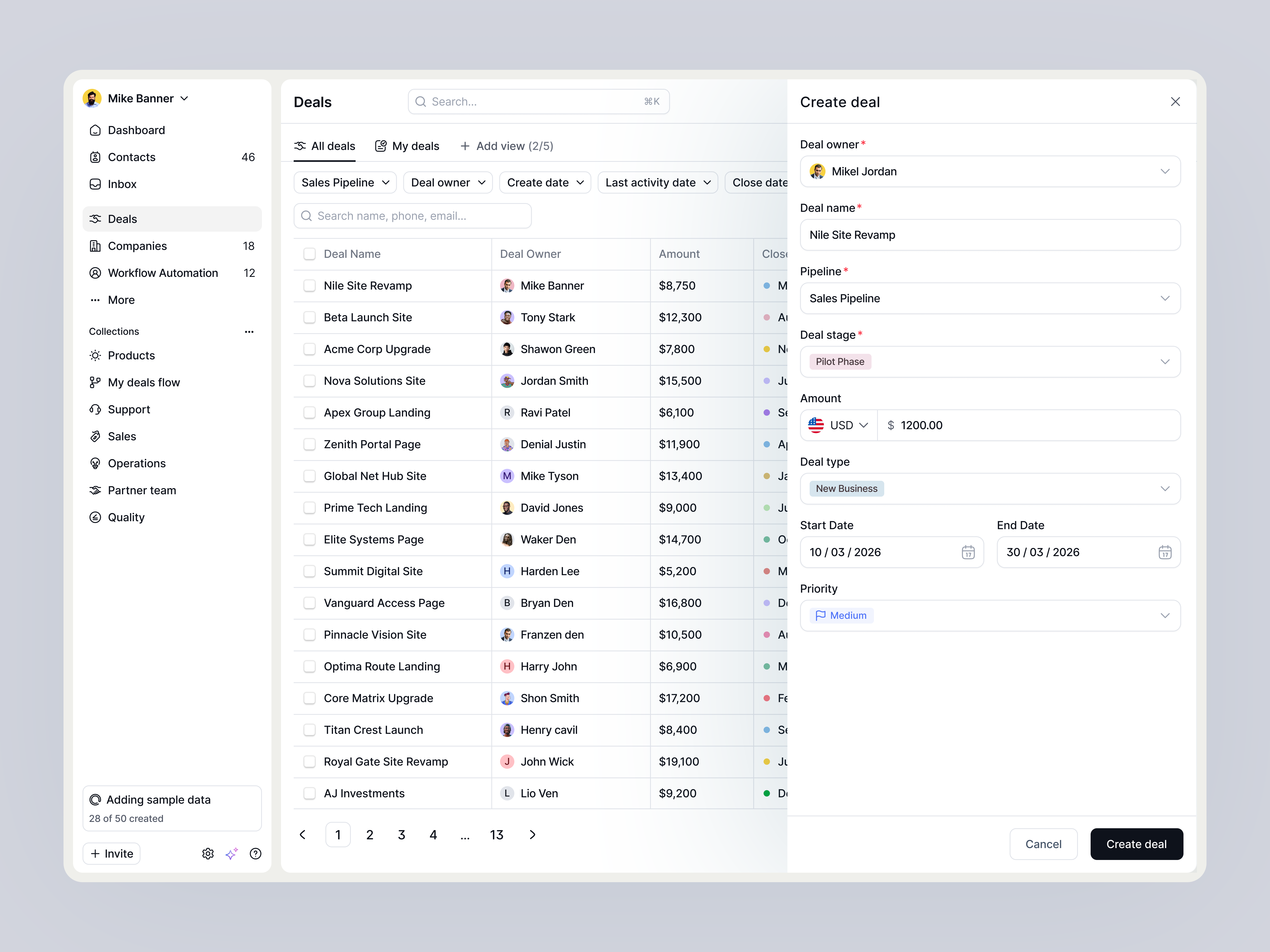The width and height of the screenshot is (1270, 952).
Task: Check the Acme Corp Upgrade row checkbox
Action: click(x=309, y=349)
